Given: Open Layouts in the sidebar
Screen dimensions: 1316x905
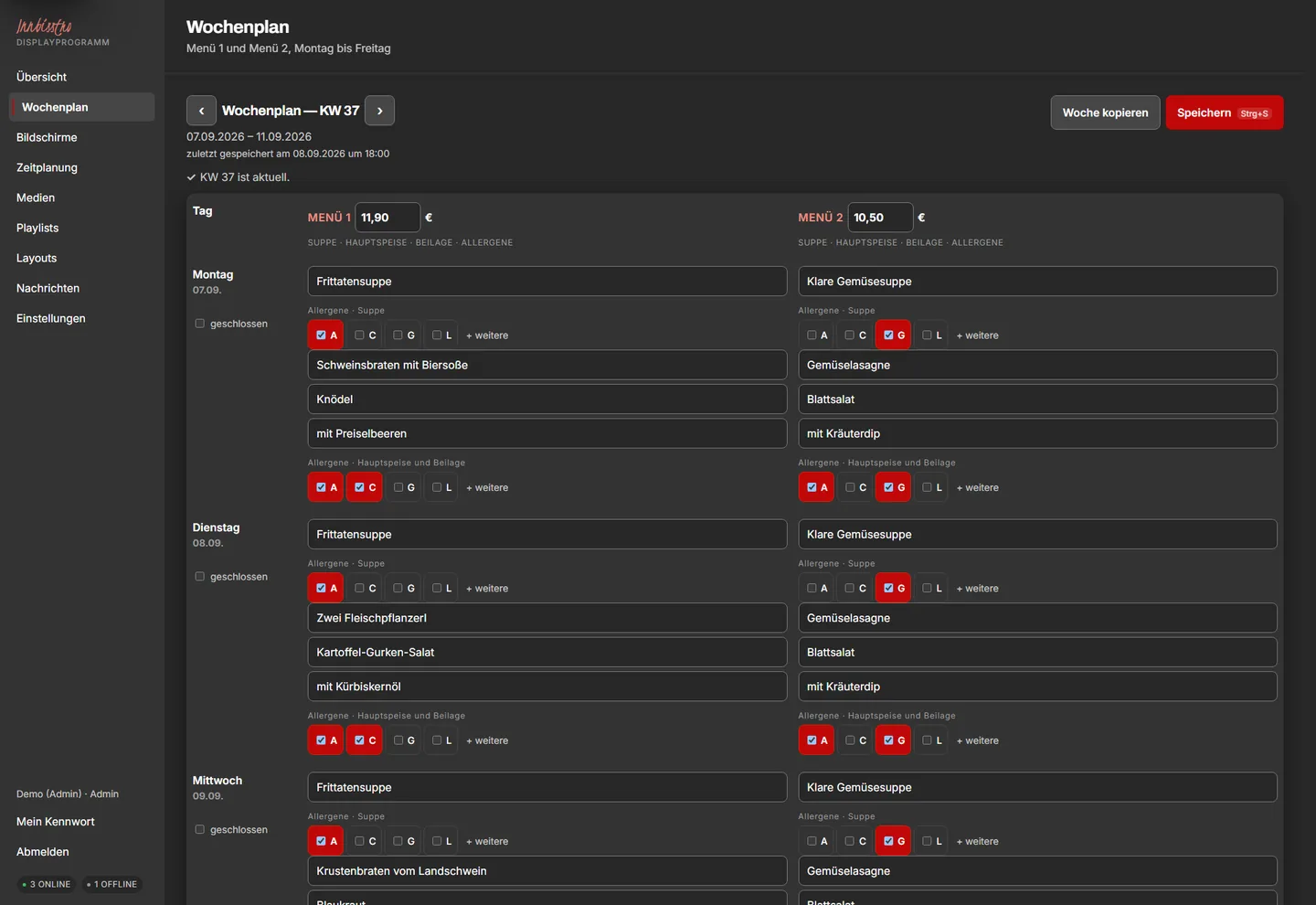Looking at the screenshot, I should pyautogui.click(x=82, y=258).
